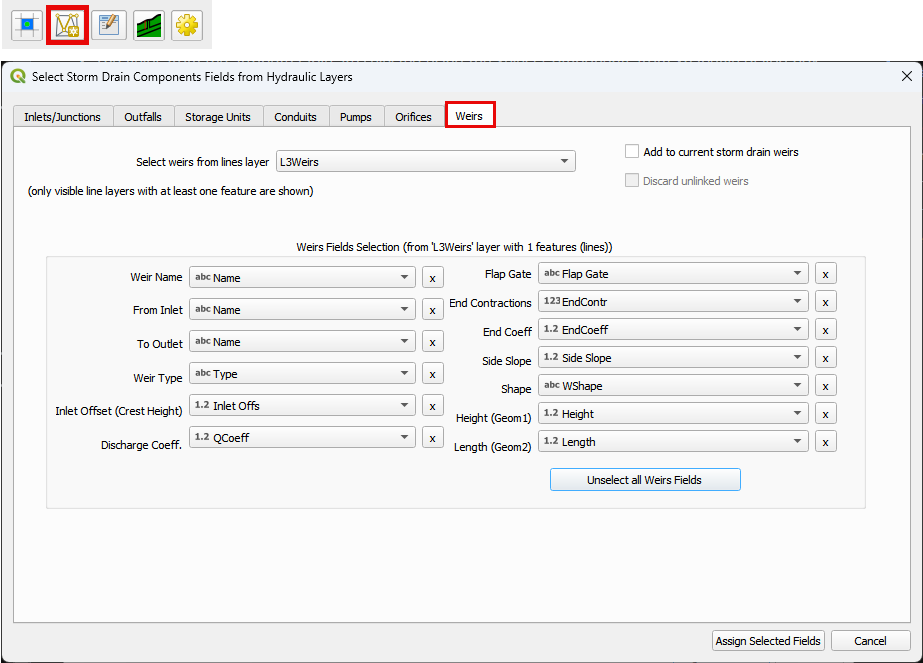Screen dimensions: 923x663
Task: Toggle Discard unlinked weirs checkbox
Action: (632, 181)
